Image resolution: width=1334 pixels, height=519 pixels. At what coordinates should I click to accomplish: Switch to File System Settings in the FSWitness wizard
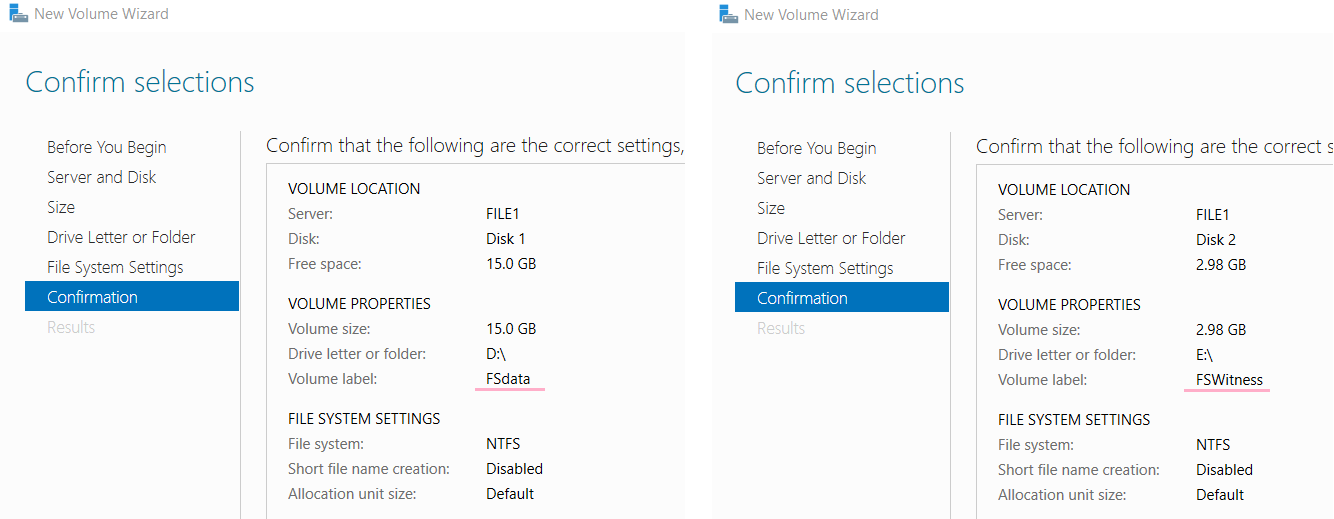825,268
